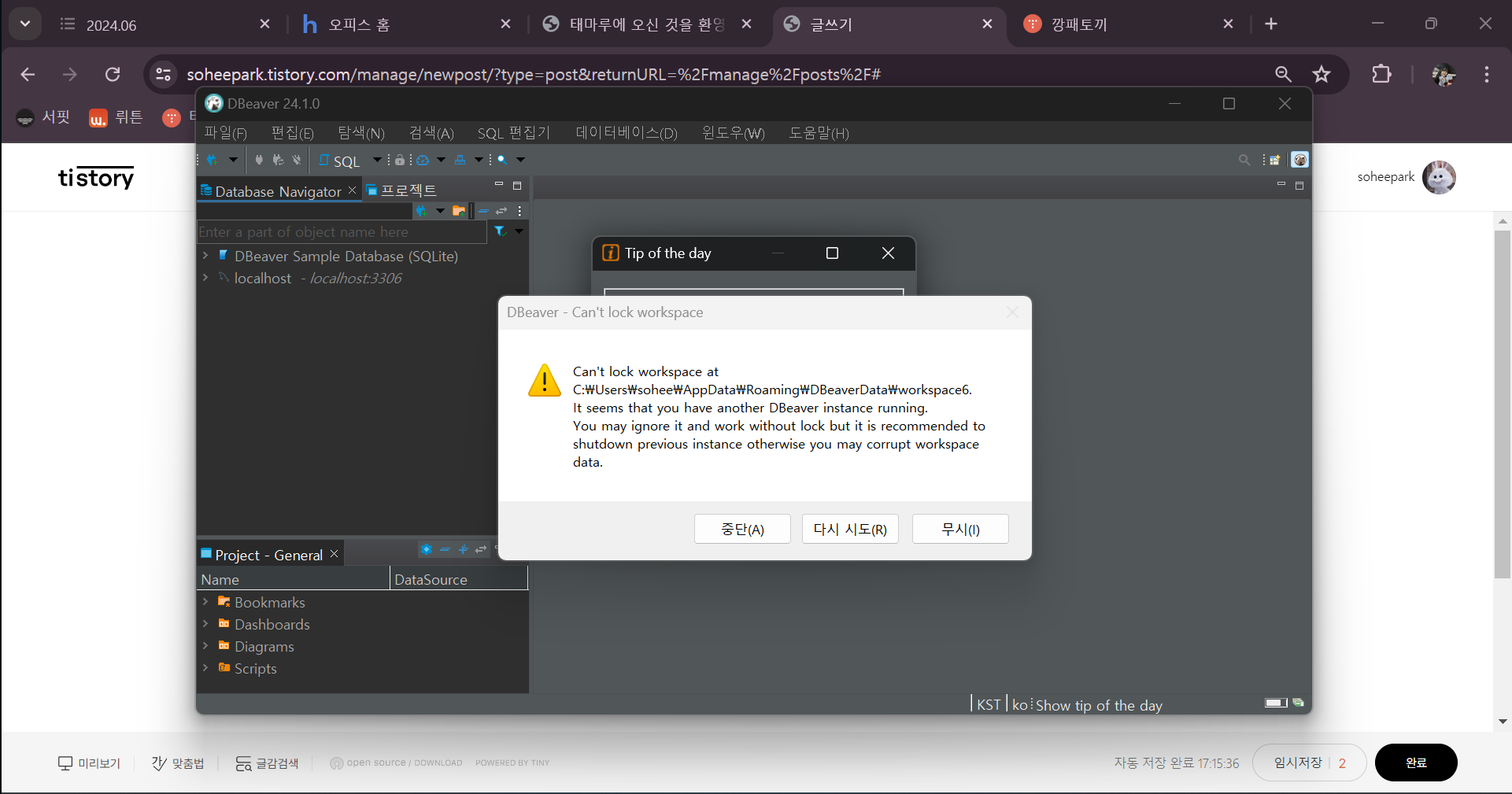The width and height of the screenshot is (1512, 794).
Task: Toggle link with editor in Project panel
Action: pos(481,549)
